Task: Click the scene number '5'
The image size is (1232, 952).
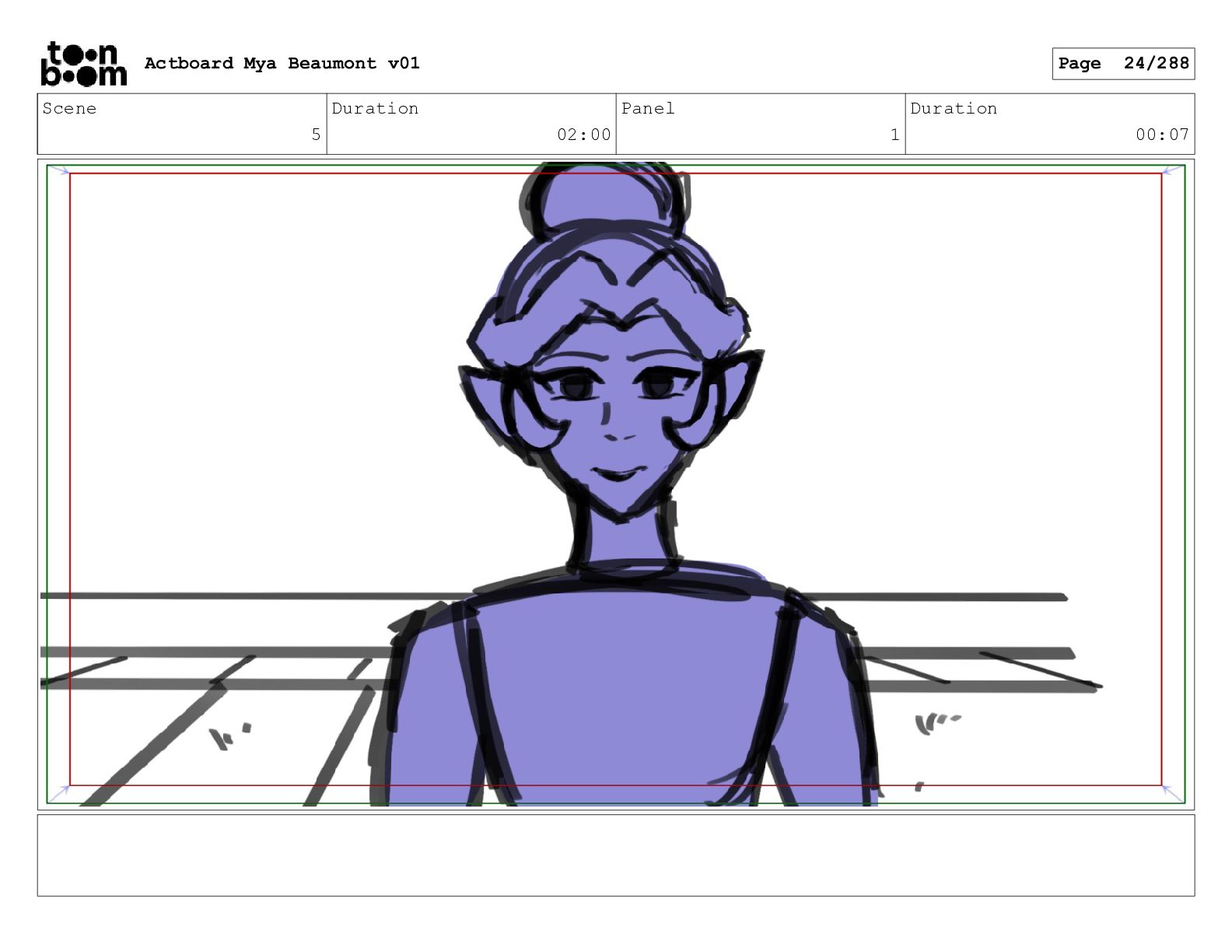Action: pos(316,135)
